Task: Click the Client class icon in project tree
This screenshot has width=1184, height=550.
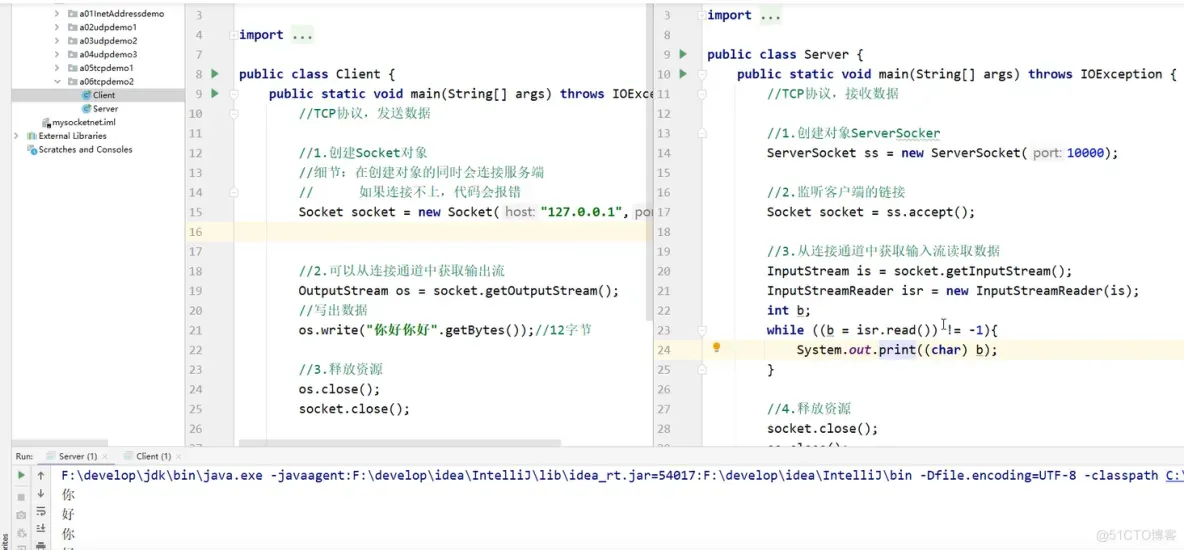Action: click(x=86, y=95)
